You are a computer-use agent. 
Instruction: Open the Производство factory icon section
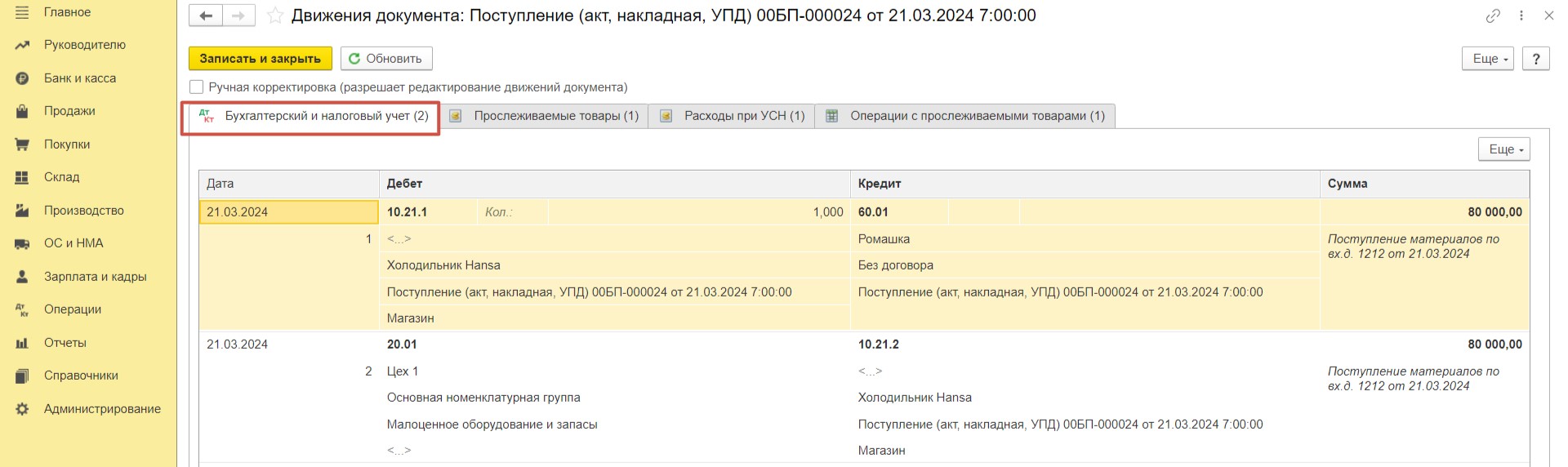point(22,211)
